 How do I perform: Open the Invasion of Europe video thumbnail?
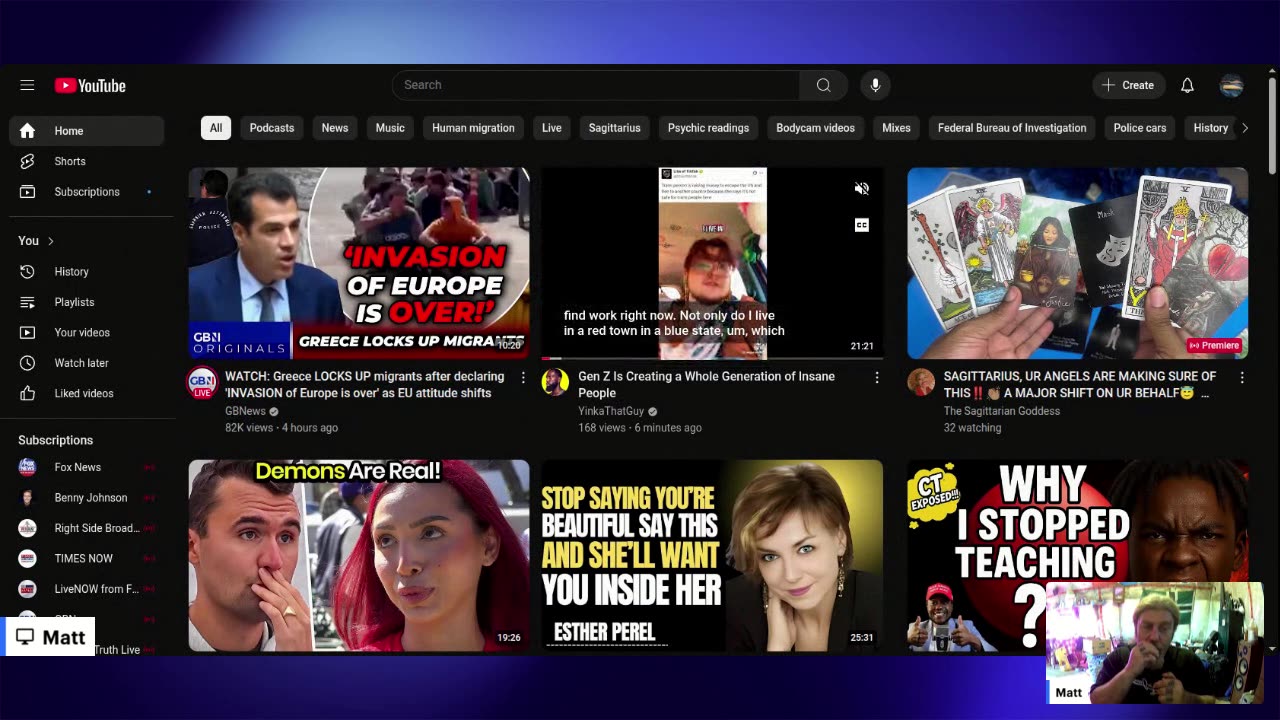(359, 263)
